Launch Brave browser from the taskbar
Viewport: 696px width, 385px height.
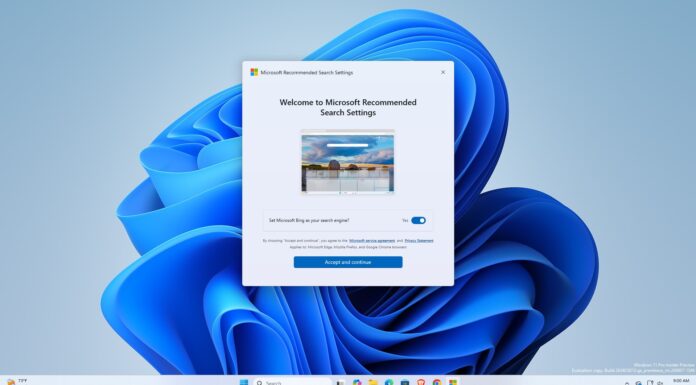pos(421,382)
